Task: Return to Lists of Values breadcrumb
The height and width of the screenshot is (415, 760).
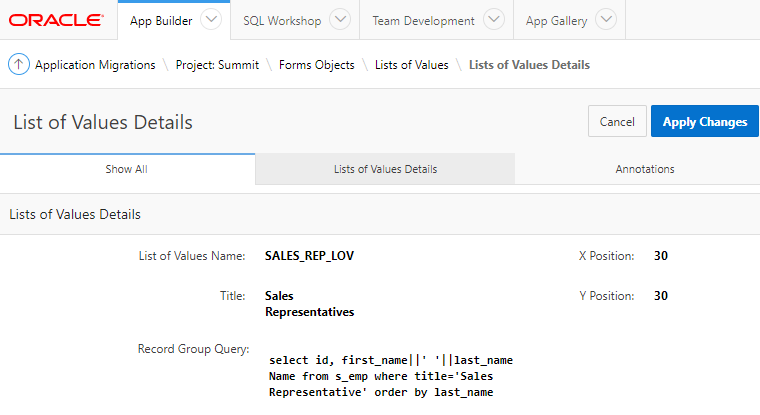Action: (412, 65)
